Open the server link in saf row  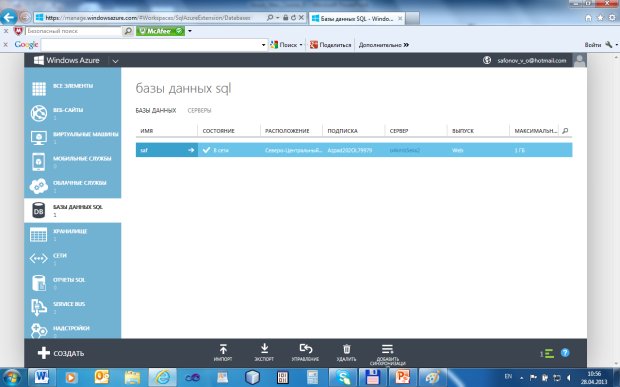pos(405,150)
